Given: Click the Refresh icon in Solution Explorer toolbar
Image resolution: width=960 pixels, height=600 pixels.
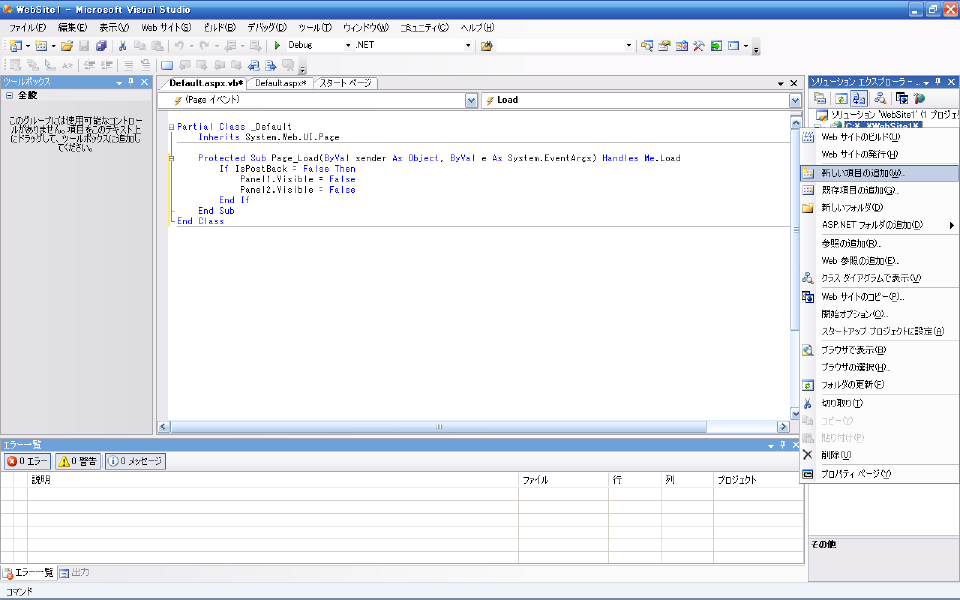Looking at the screenshot, I should pos(841,98).
